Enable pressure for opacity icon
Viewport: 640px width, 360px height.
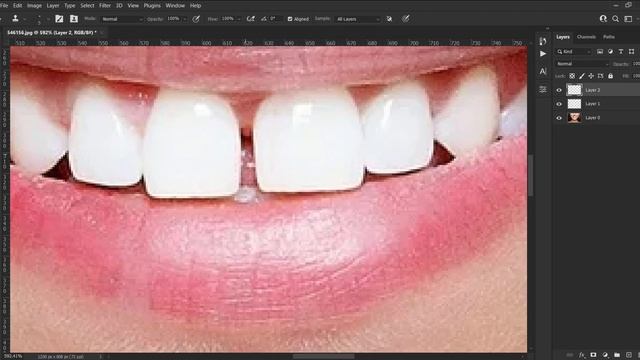[x=196, y=19]
